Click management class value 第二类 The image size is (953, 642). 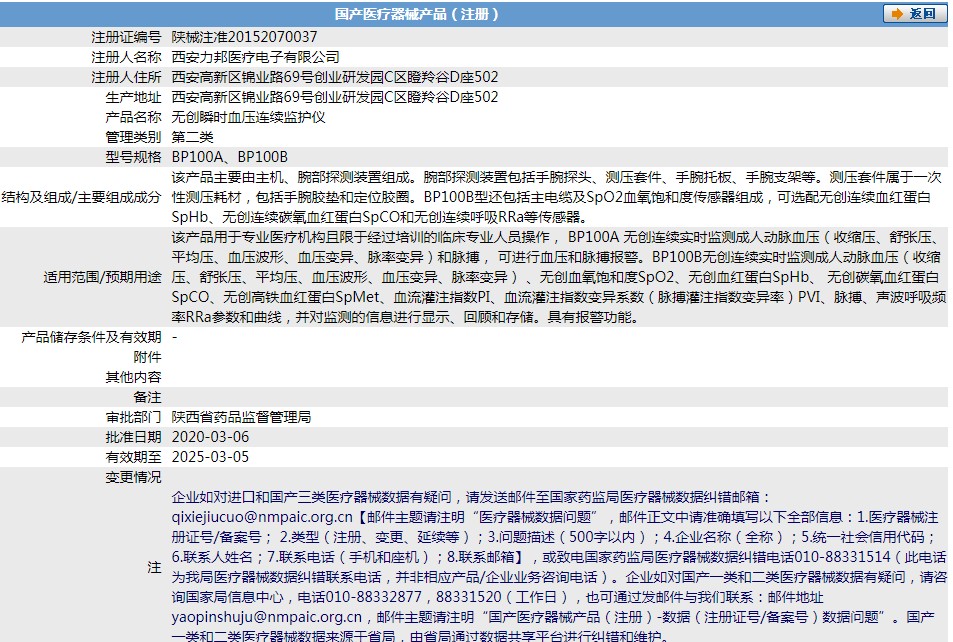pyautogui.click(x=192, y=137)
